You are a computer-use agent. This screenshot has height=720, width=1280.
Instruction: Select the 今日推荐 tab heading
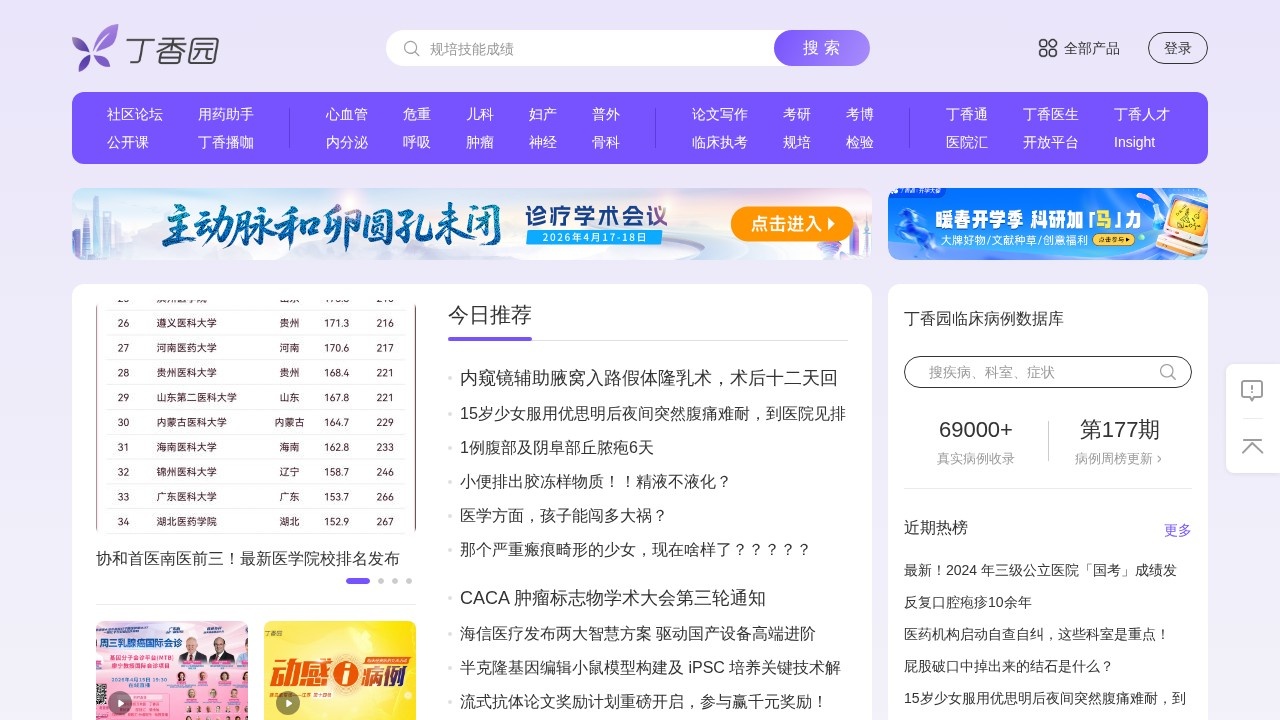490,315
